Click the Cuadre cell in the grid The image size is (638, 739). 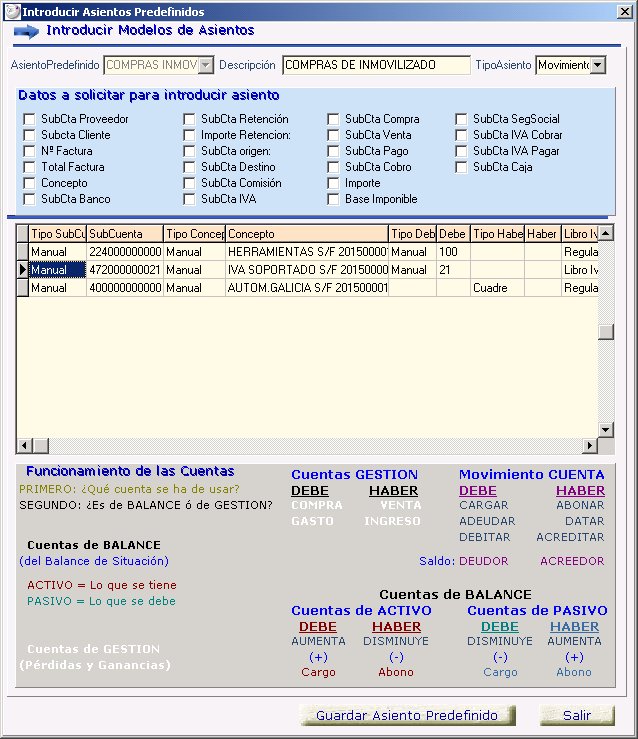497,288
